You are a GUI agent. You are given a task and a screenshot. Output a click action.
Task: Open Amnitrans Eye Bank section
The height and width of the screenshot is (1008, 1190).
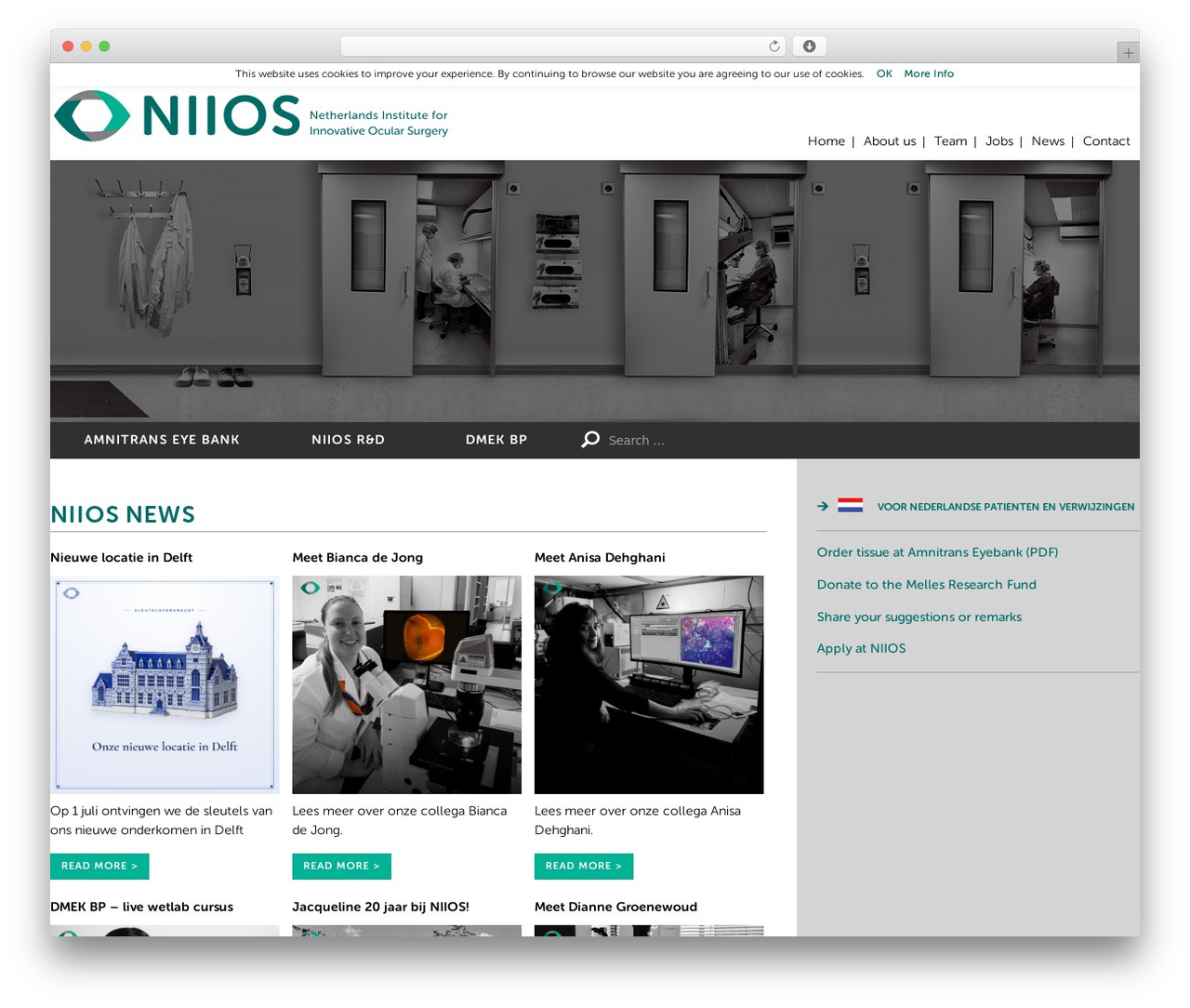162,440
